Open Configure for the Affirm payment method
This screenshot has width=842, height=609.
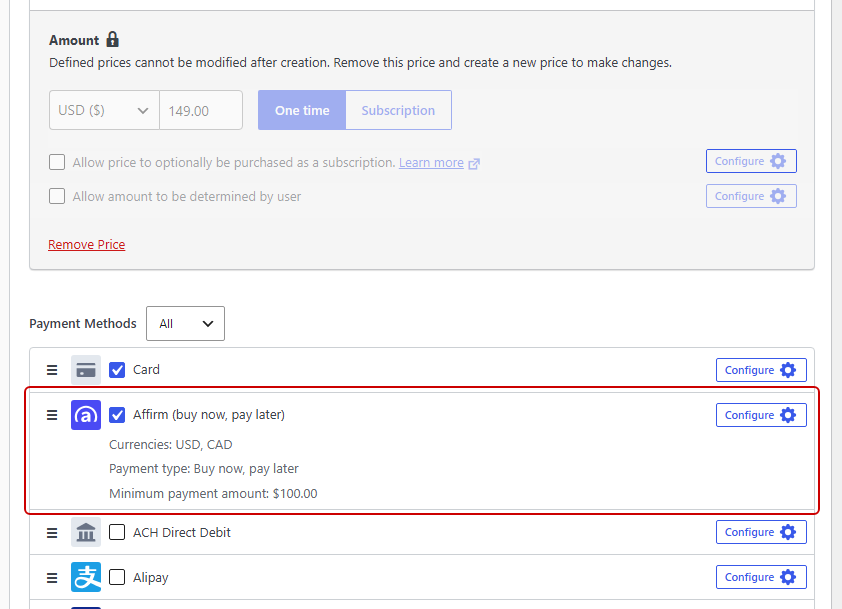pyautogui.click(x=761, y=415)
